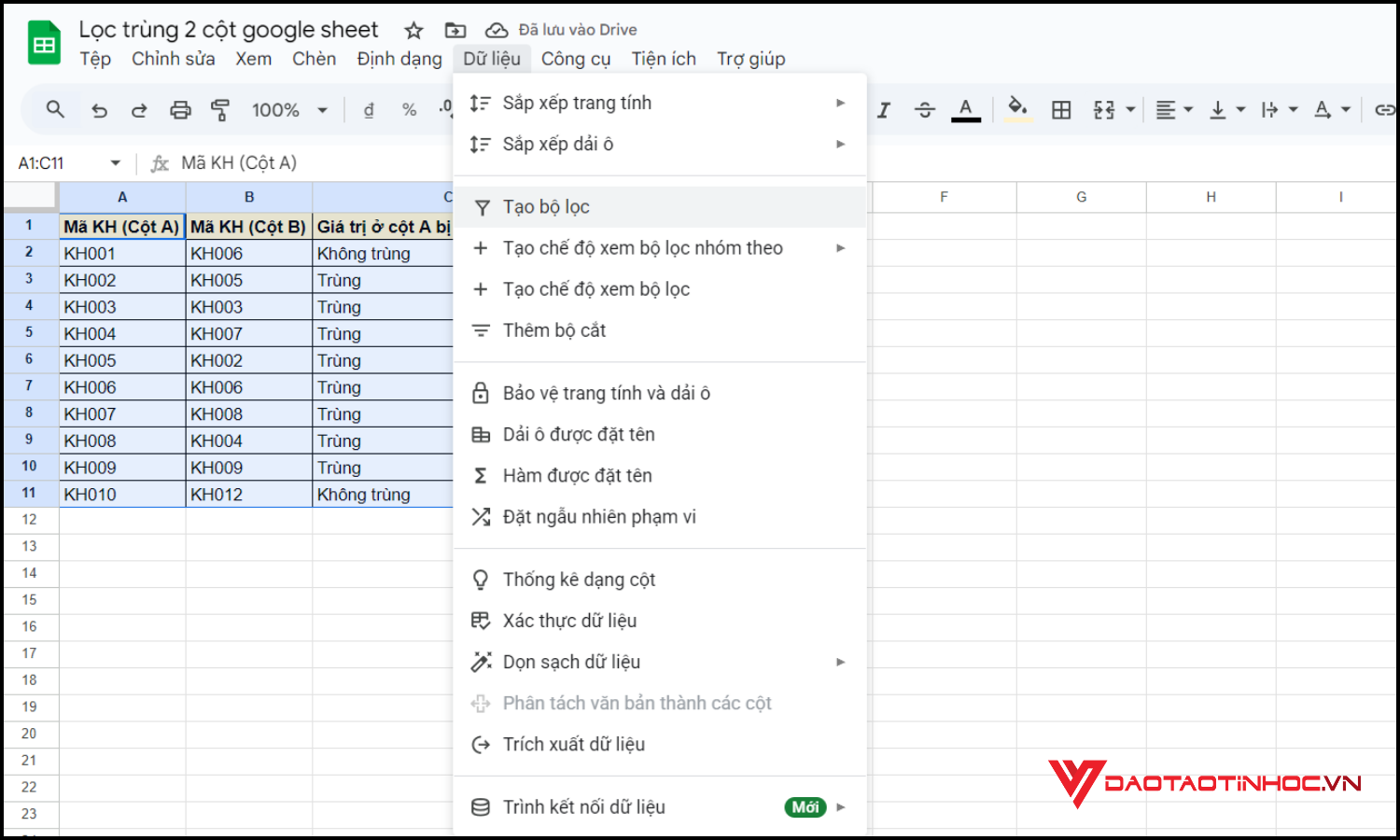The height and width of the screenshot is (840, 1400).
Task: Format selection as percent
Action: (409, 109)
